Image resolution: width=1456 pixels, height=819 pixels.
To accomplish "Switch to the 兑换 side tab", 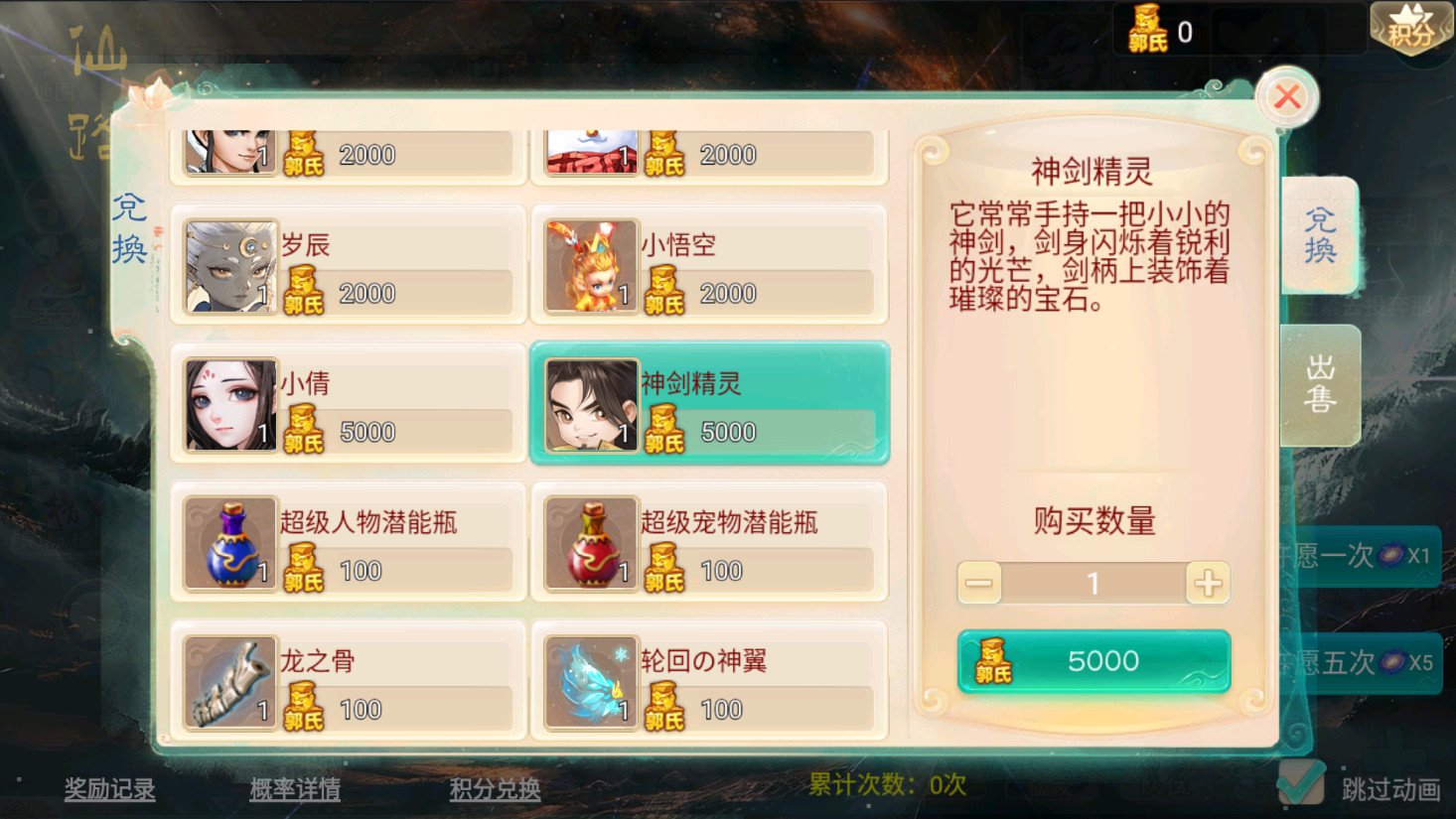I will coord(1319,234).
